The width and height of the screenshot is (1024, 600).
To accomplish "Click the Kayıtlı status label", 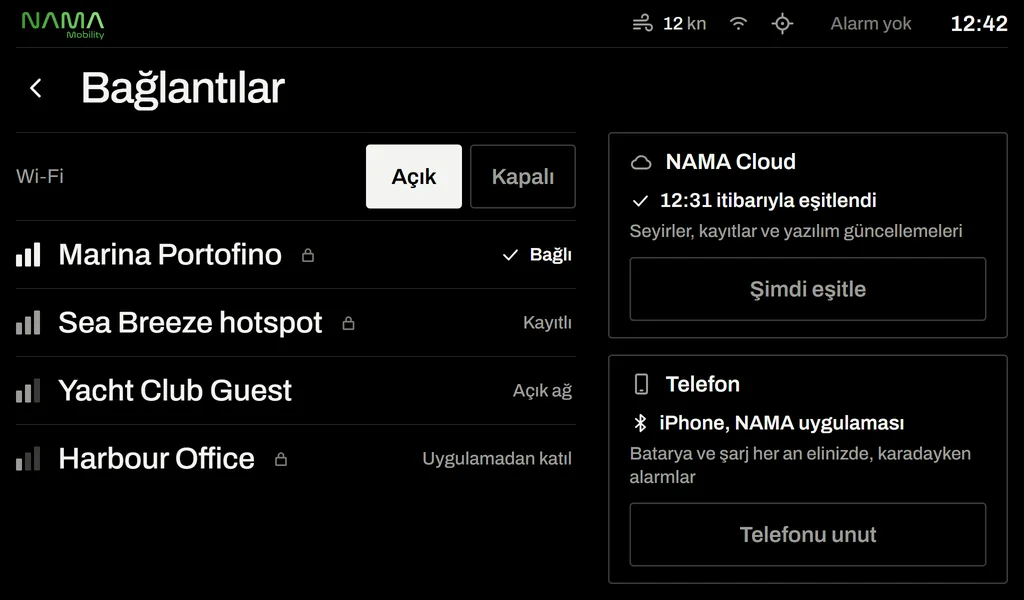I will (547, 323).
